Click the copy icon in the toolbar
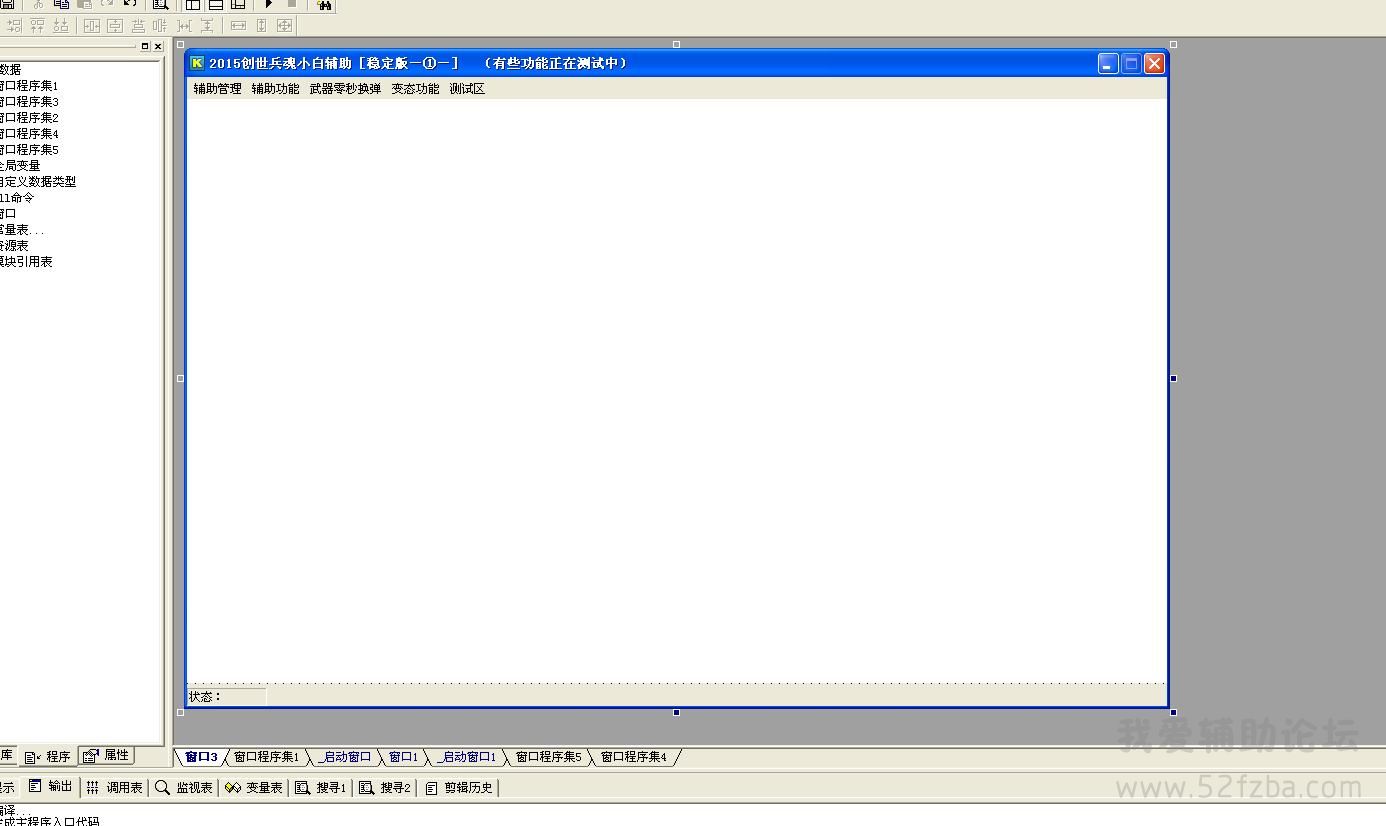 coord(61,4)
